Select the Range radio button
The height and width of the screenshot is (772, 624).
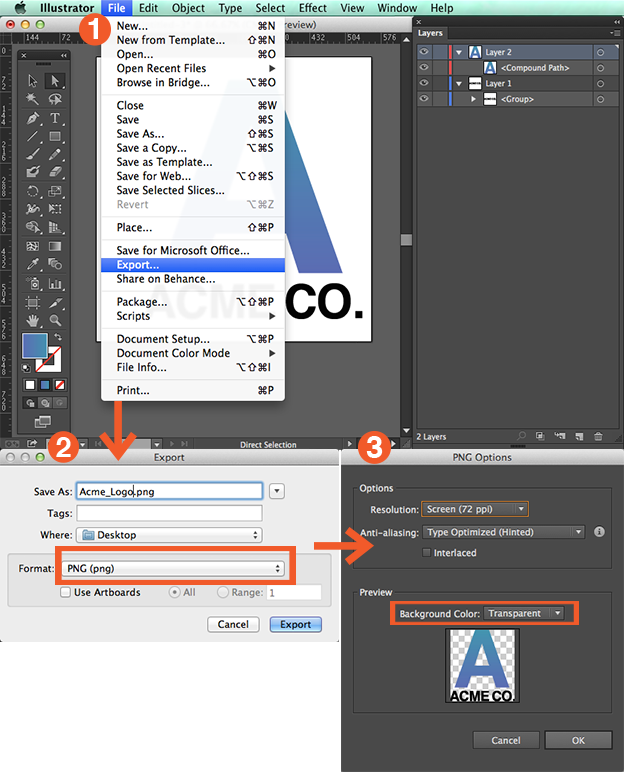point(223,592)
